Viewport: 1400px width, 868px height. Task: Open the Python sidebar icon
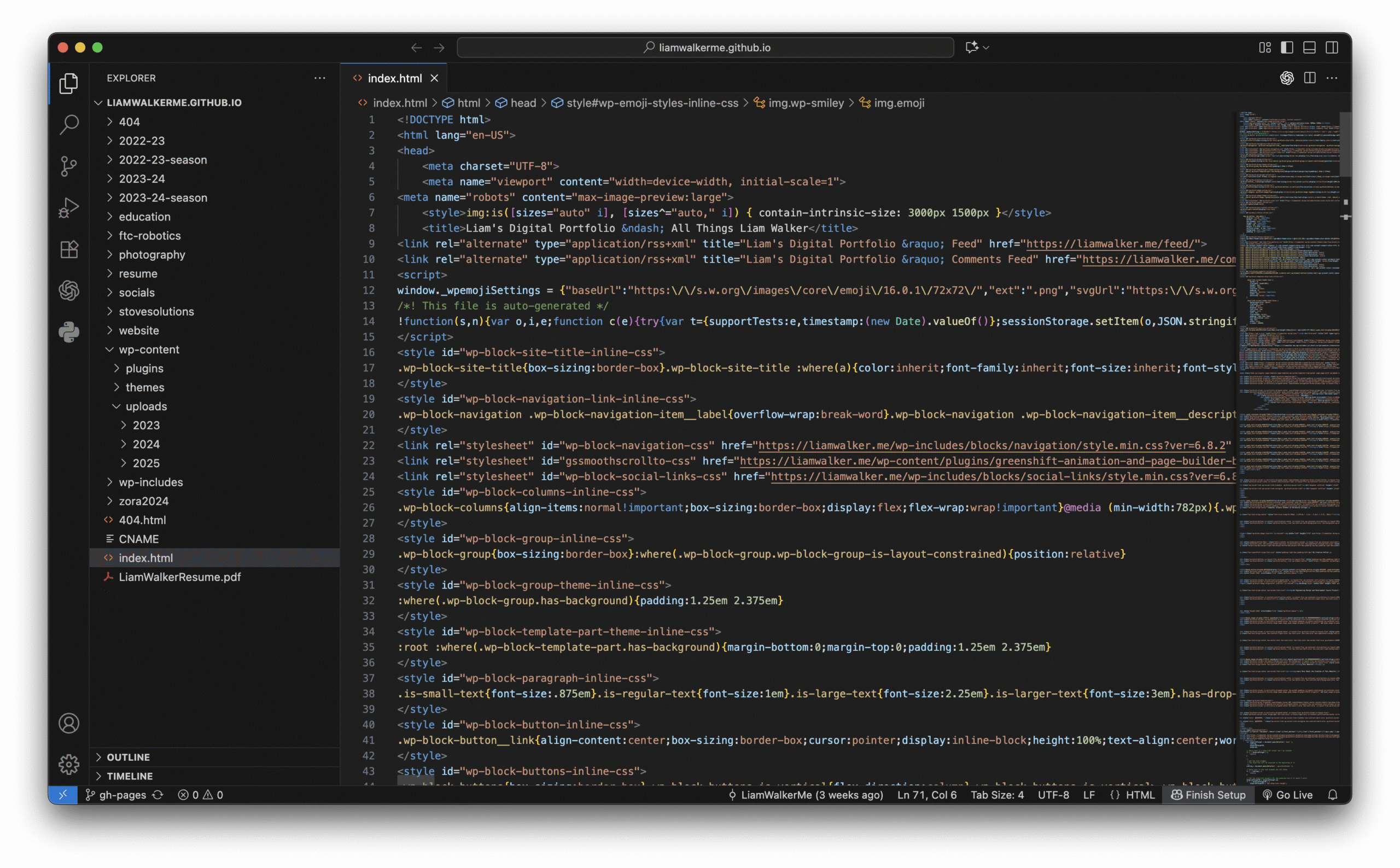69,332
